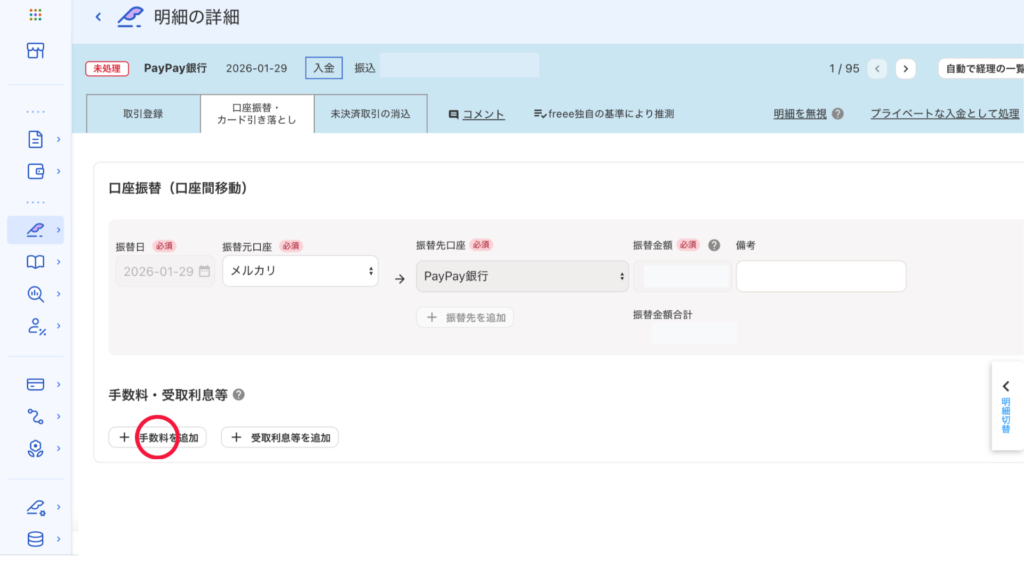
Task: Open the app launcher grid icon
Action: 35,15
